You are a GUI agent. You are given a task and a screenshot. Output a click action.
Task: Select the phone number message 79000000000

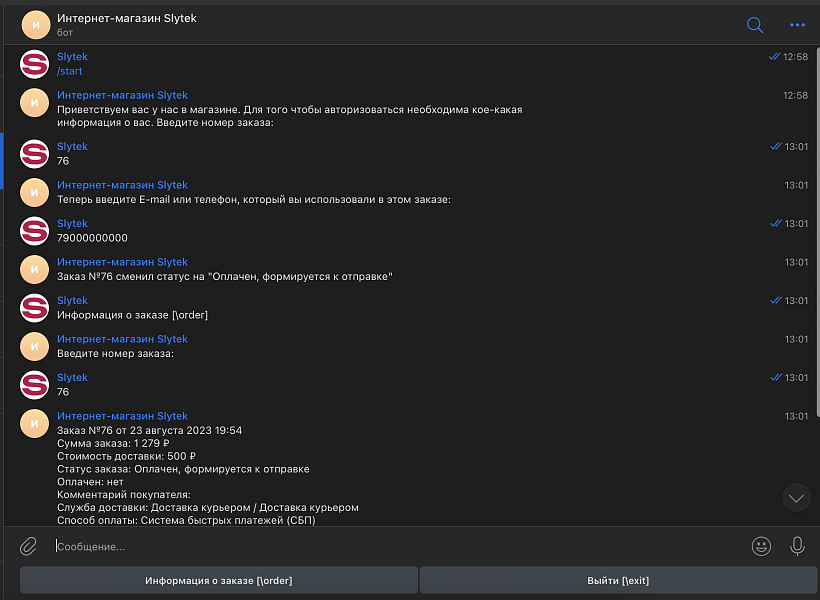pos(92,238)
